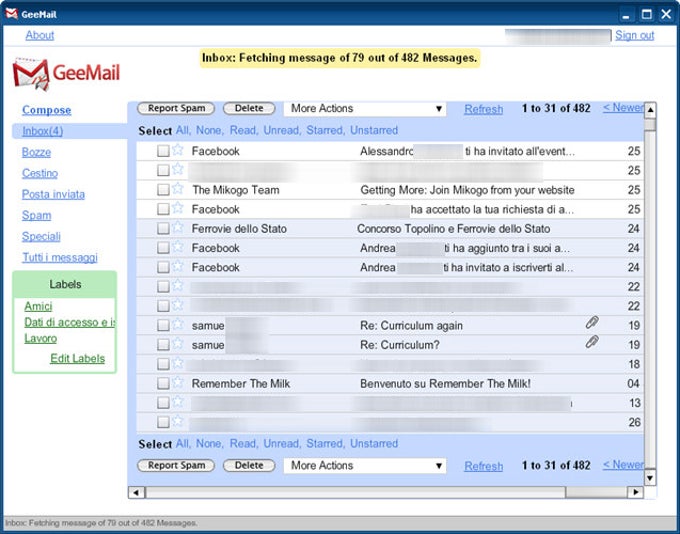
Task: Open the top More Actions dropdown
Action: [x=365, y=108]
